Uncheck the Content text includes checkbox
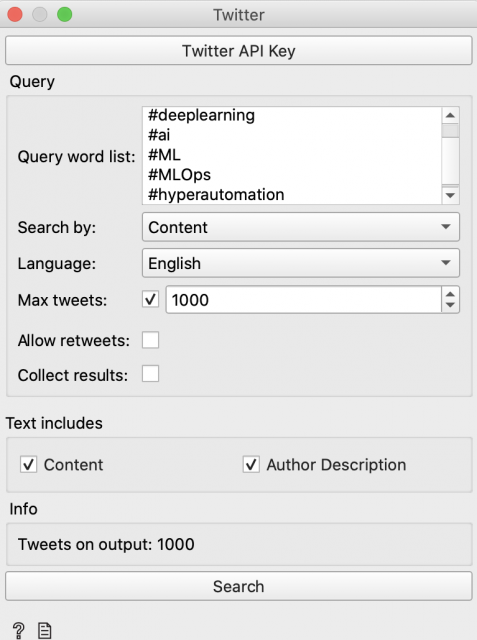 coord(29,464)
